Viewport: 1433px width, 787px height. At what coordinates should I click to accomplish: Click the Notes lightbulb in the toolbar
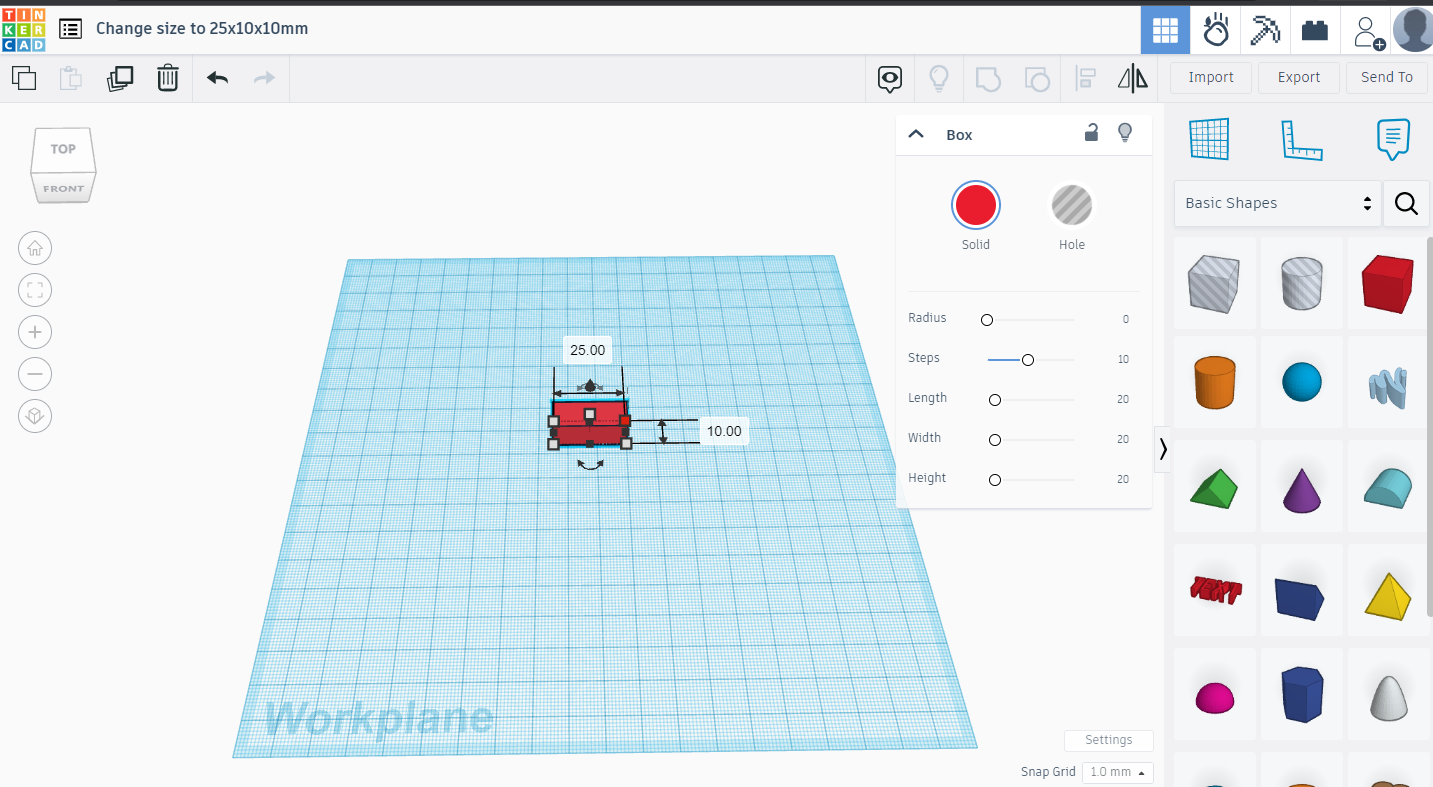click(939, 79)
